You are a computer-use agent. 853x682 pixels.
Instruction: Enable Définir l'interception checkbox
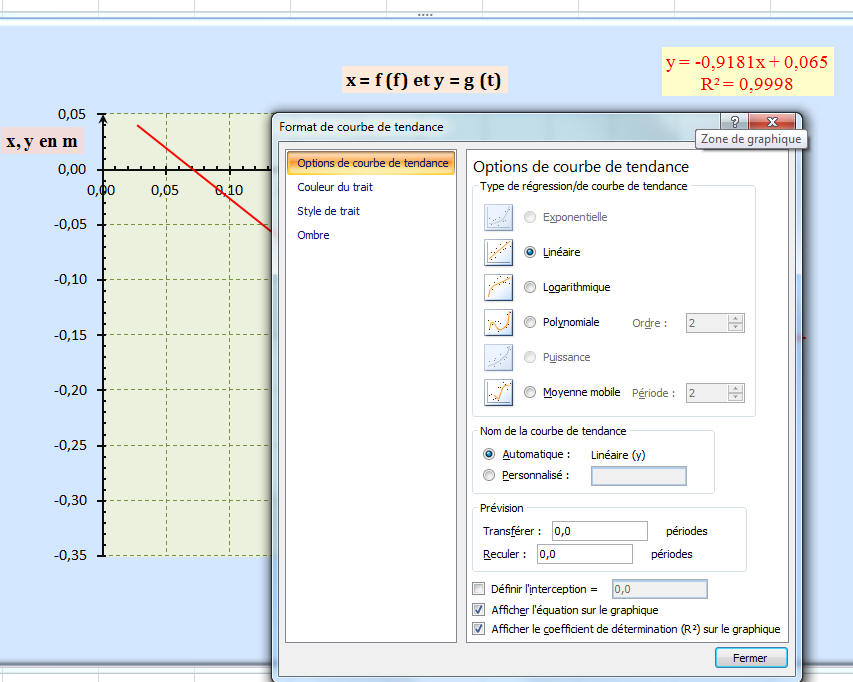[x=479, y=588]
